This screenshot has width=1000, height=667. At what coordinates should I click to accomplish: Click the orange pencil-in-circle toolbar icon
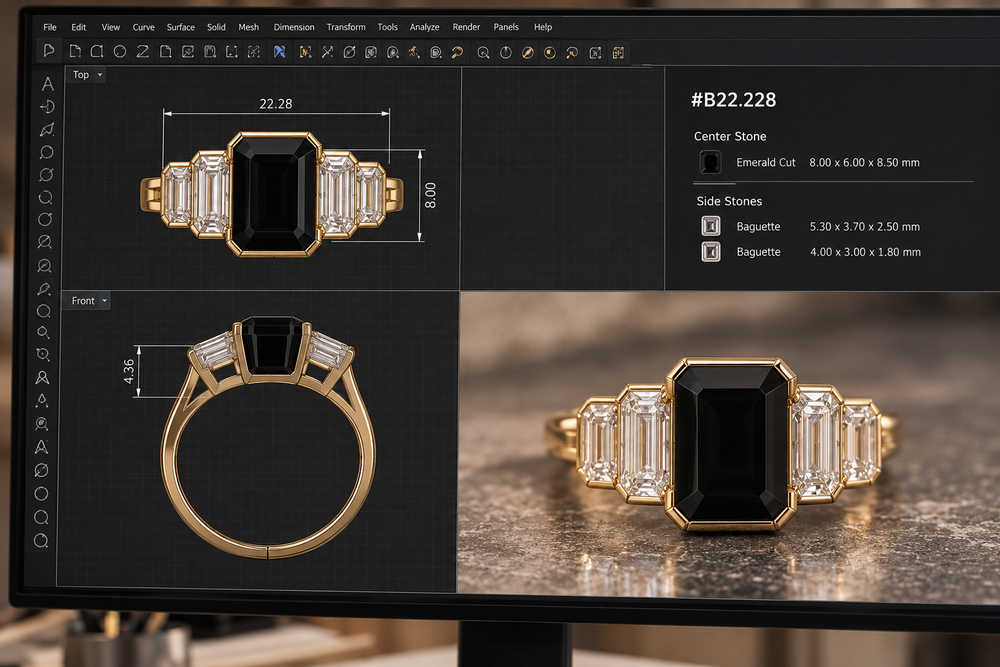click(x=527, y=53)
